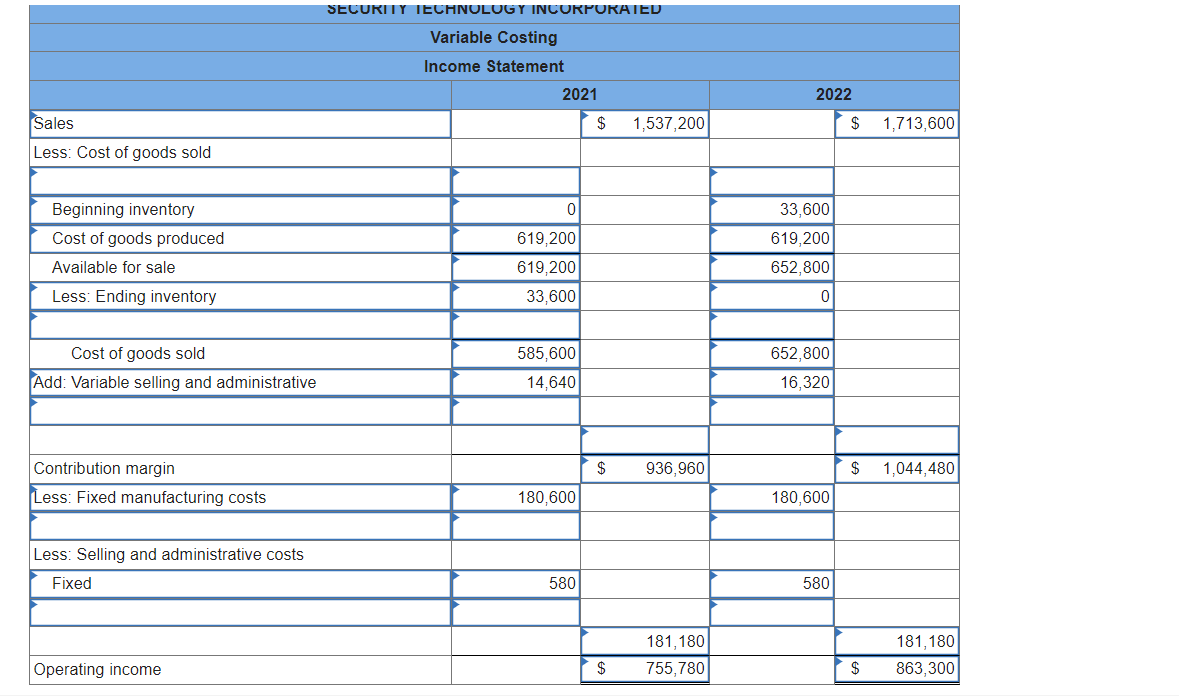Click the 2022 total fixed costs 181,180
This screenshot has height=696, width=1179.
[897, 641]
